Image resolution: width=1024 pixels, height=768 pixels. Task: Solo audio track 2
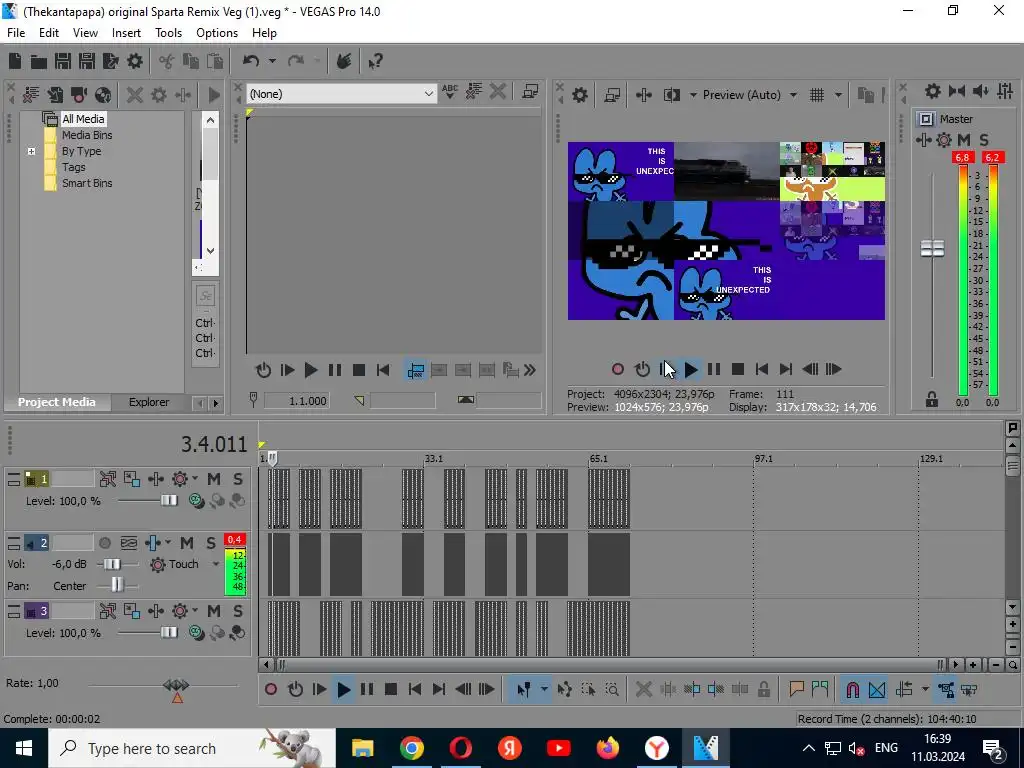(x=211, y=543)
